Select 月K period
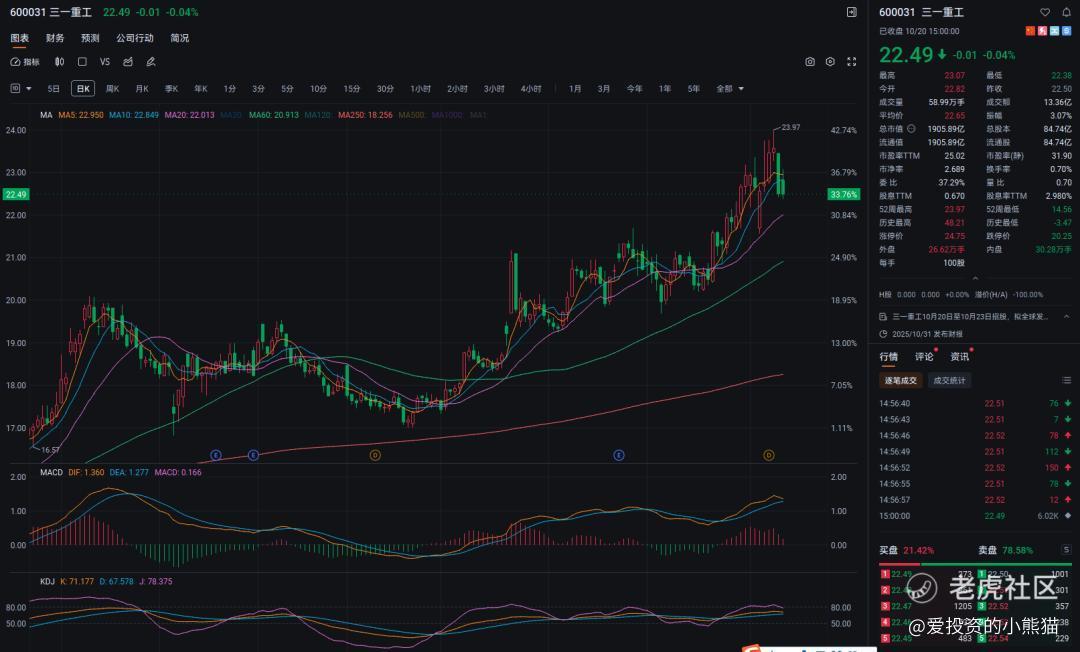1080x652 pixels. point(142,89)
